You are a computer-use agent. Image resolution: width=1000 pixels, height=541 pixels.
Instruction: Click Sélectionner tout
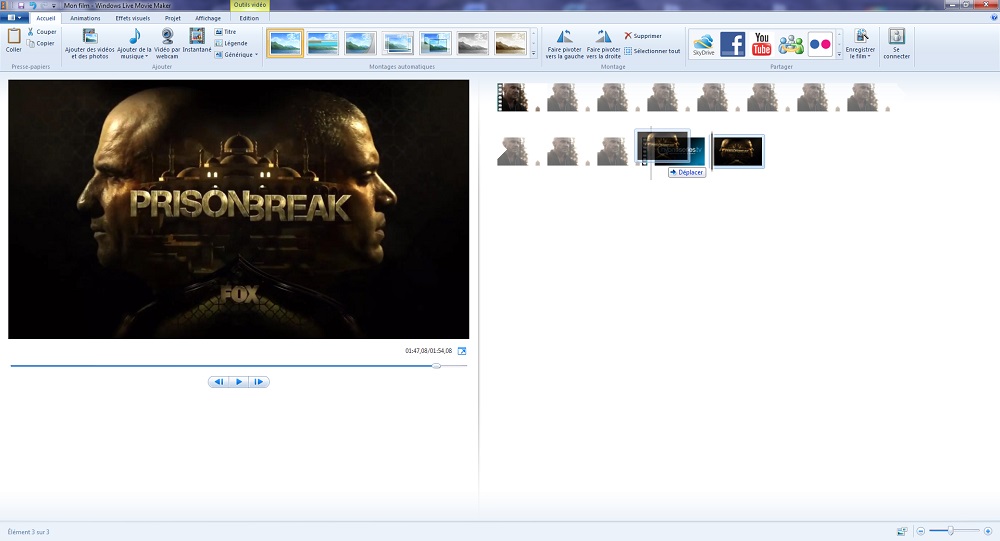652,51
